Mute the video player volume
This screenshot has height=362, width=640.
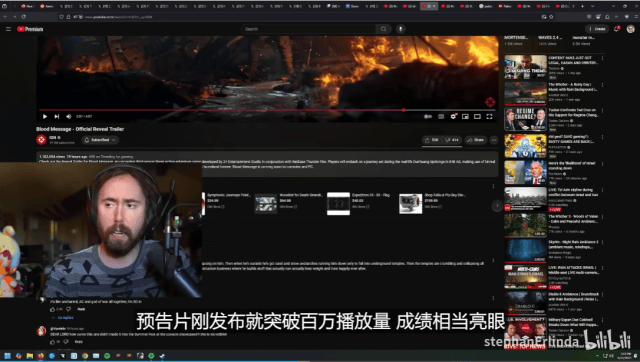69,117
